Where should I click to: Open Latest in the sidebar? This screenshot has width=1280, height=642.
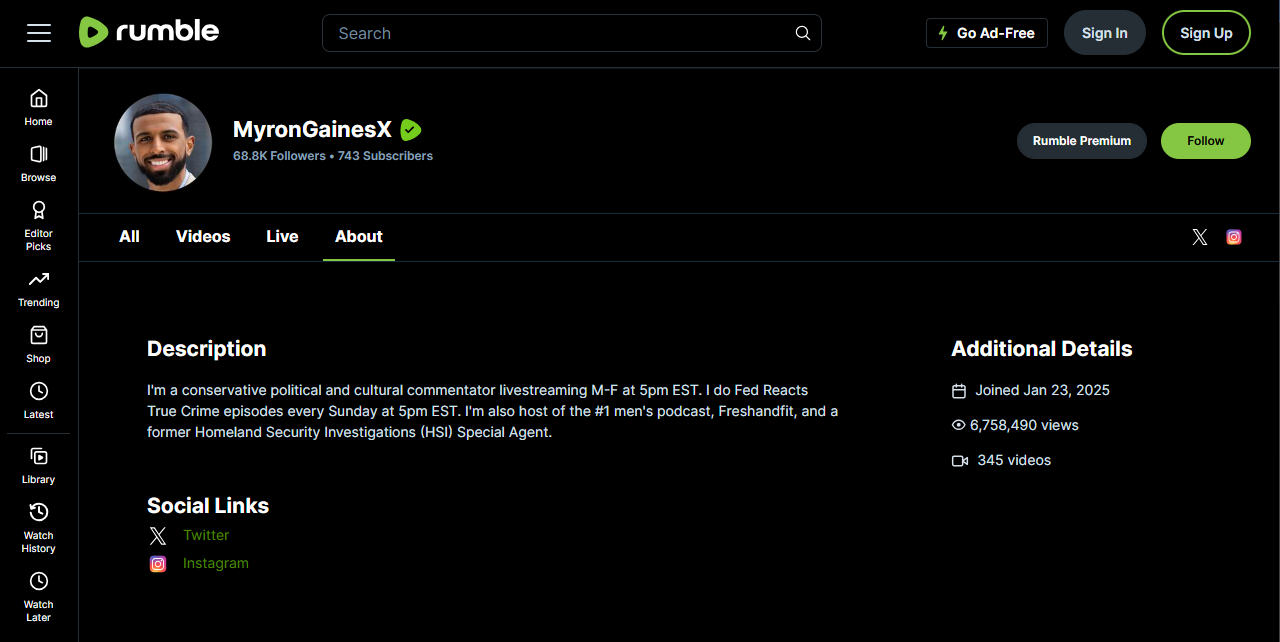[x=38, y=400]
